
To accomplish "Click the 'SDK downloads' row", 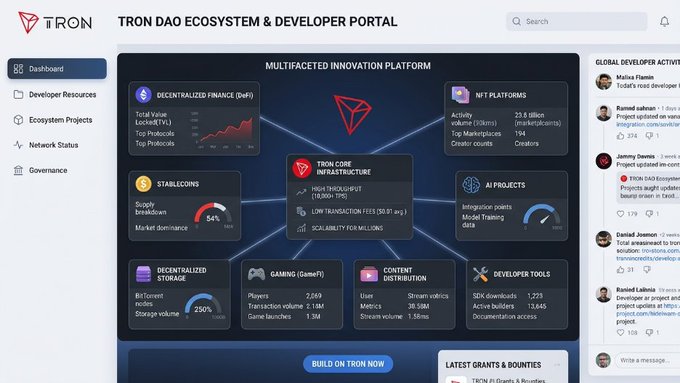I will click(508, 296).
